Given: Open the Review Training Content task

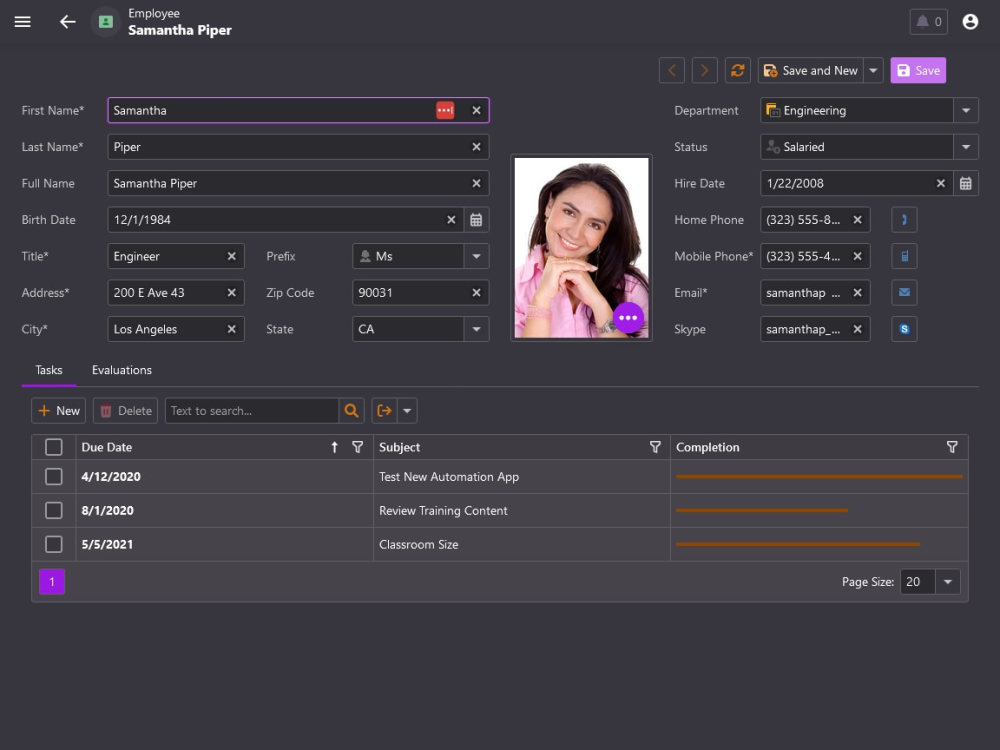Looking at the screenshot, I should [443, 510].
